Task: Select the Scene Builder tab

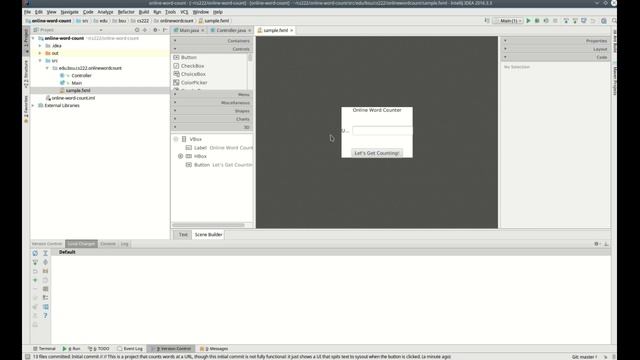Action: click(208, 235)
